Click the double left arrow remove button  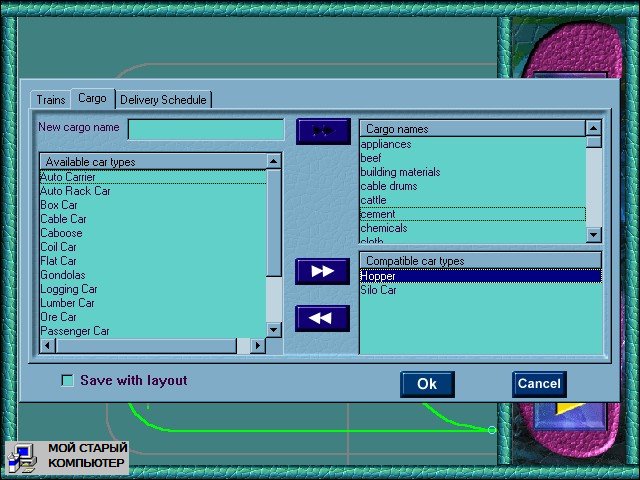[322, 318]
